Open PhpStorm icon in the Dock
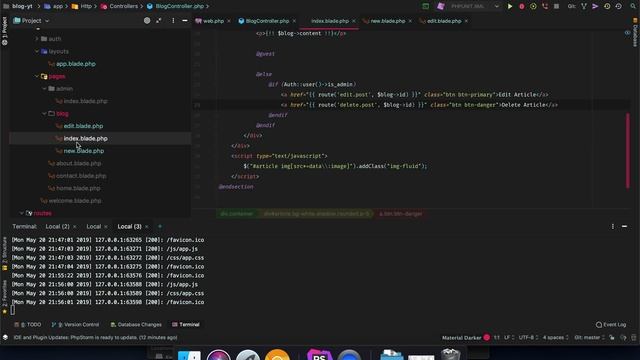Viewport: 640px width, 360px height. click(x=320, y=355)
